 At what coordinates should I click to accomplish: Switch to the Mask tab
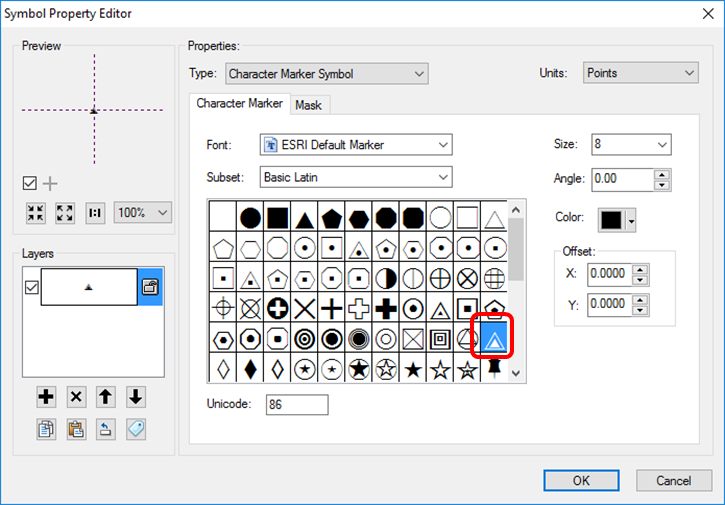click(x=308, y=105)
